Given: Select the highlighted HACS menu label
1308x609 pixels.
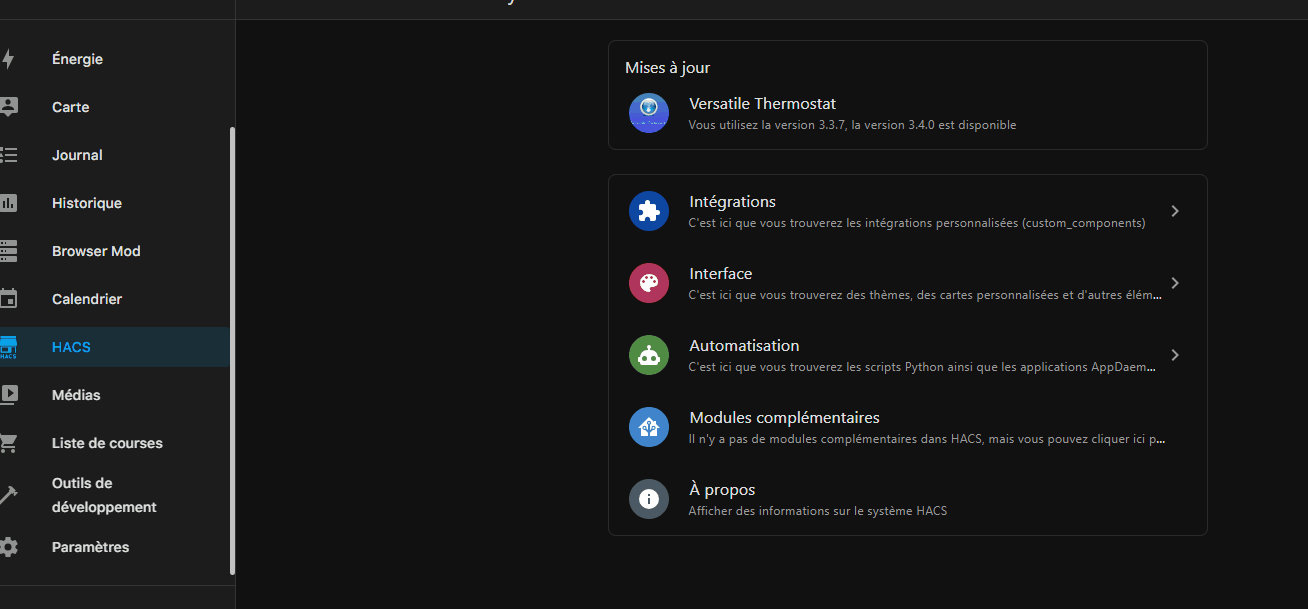Looking at the screenshot, I should click(x=71, y=347).
